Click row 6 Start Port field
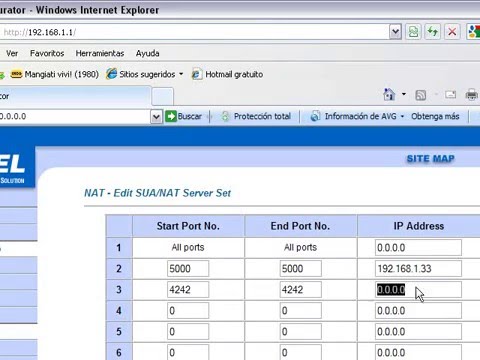480x360 pixels. tap(188, 352)
